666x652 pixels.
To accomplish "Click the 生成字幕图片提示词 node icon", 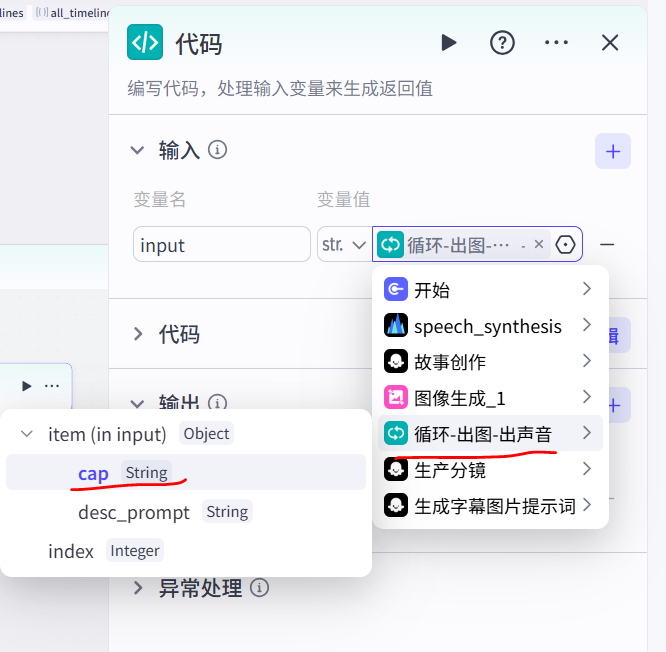I will click(x=396, y=505).
